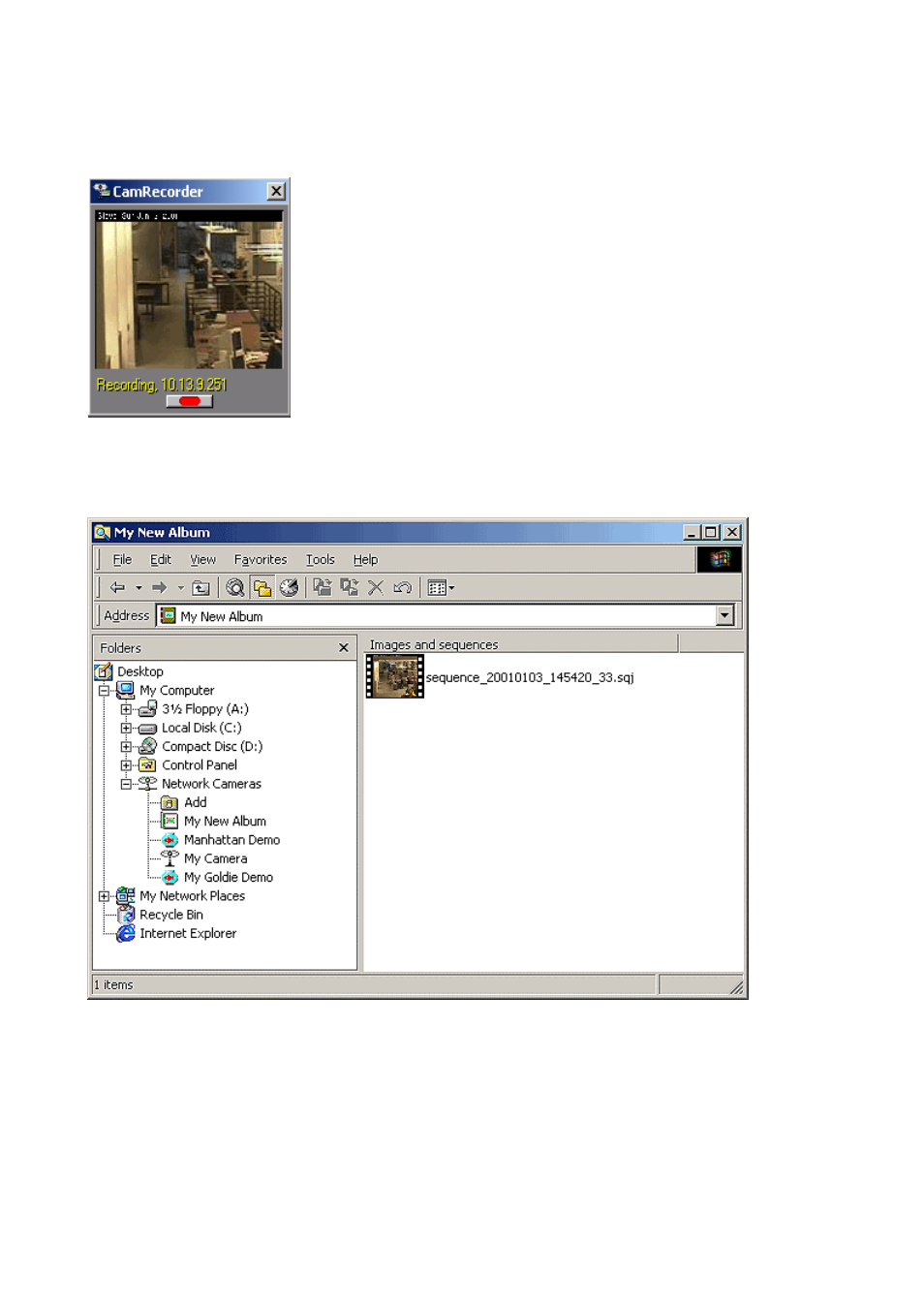Select Internet Explorer in the tree
This screenshot has height=1308, width=924.
point(188,934)
